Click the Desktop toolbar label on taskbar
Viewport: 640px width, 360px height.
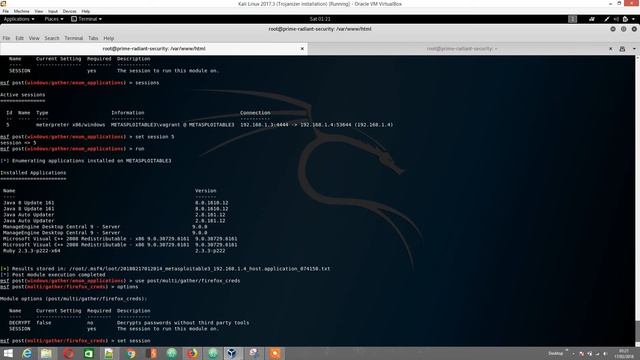click(556, 353)
